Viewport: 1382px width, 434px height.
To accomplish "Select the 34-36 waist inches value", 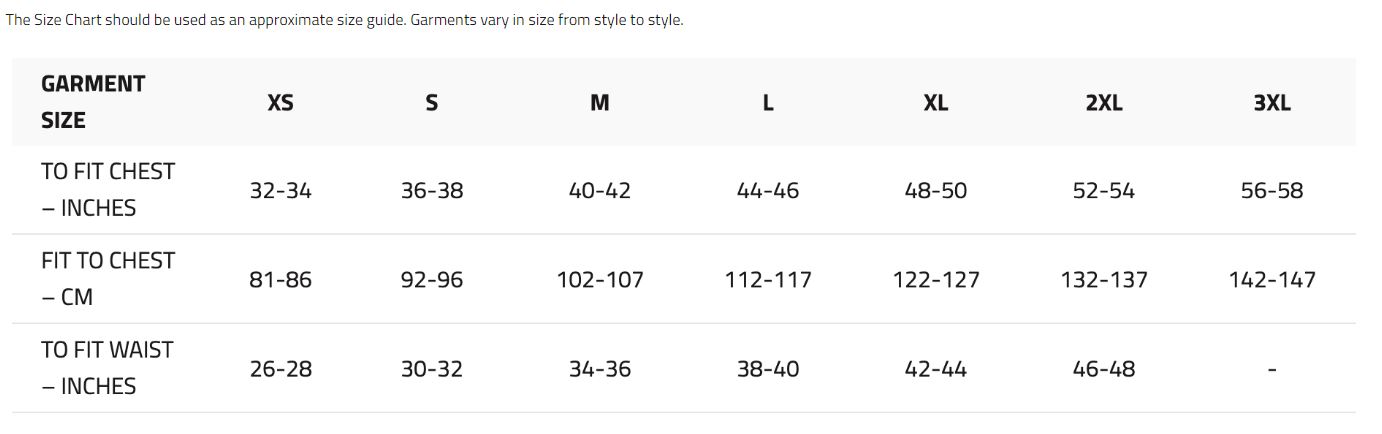I will tap(599, 368).
